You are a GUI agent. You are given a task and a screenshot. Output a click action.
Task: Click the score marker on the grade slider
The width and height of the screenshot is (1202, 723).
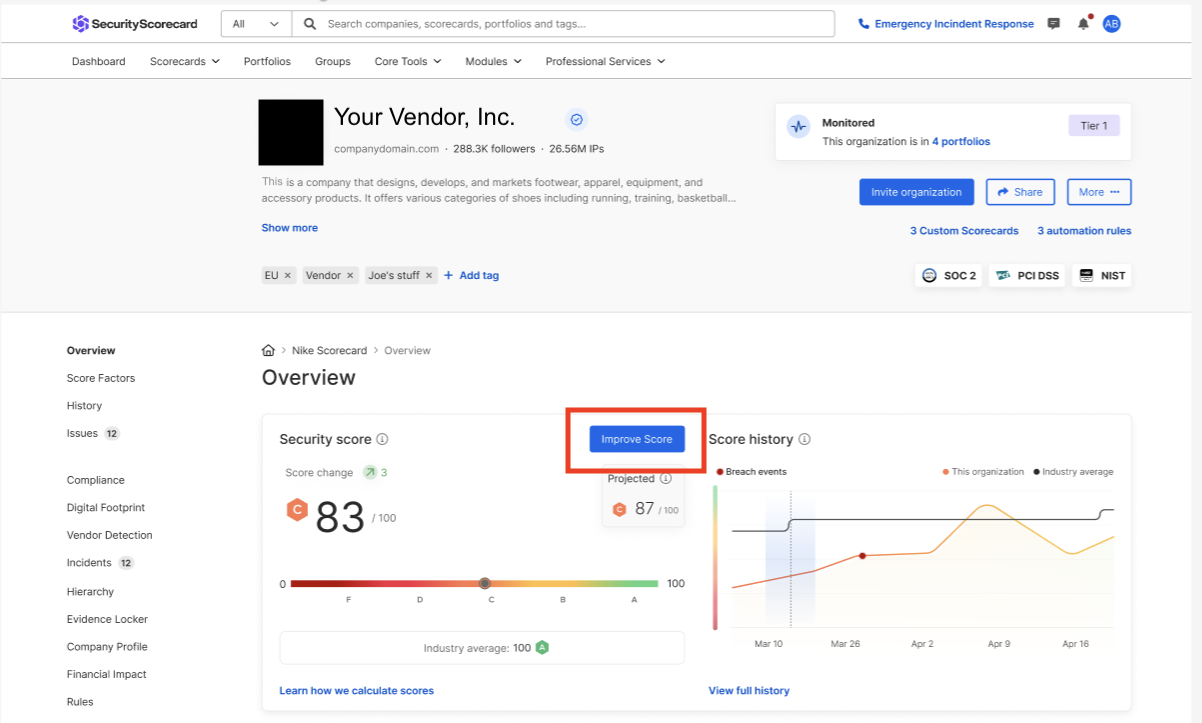pos(485,583)
